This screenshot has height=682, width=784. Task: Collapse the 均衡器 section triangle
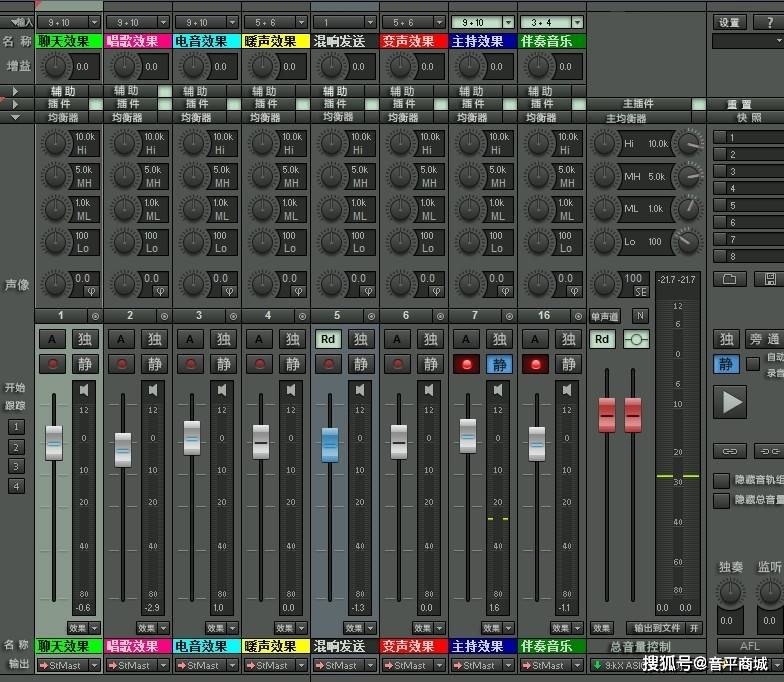click(x=16, y=117)
